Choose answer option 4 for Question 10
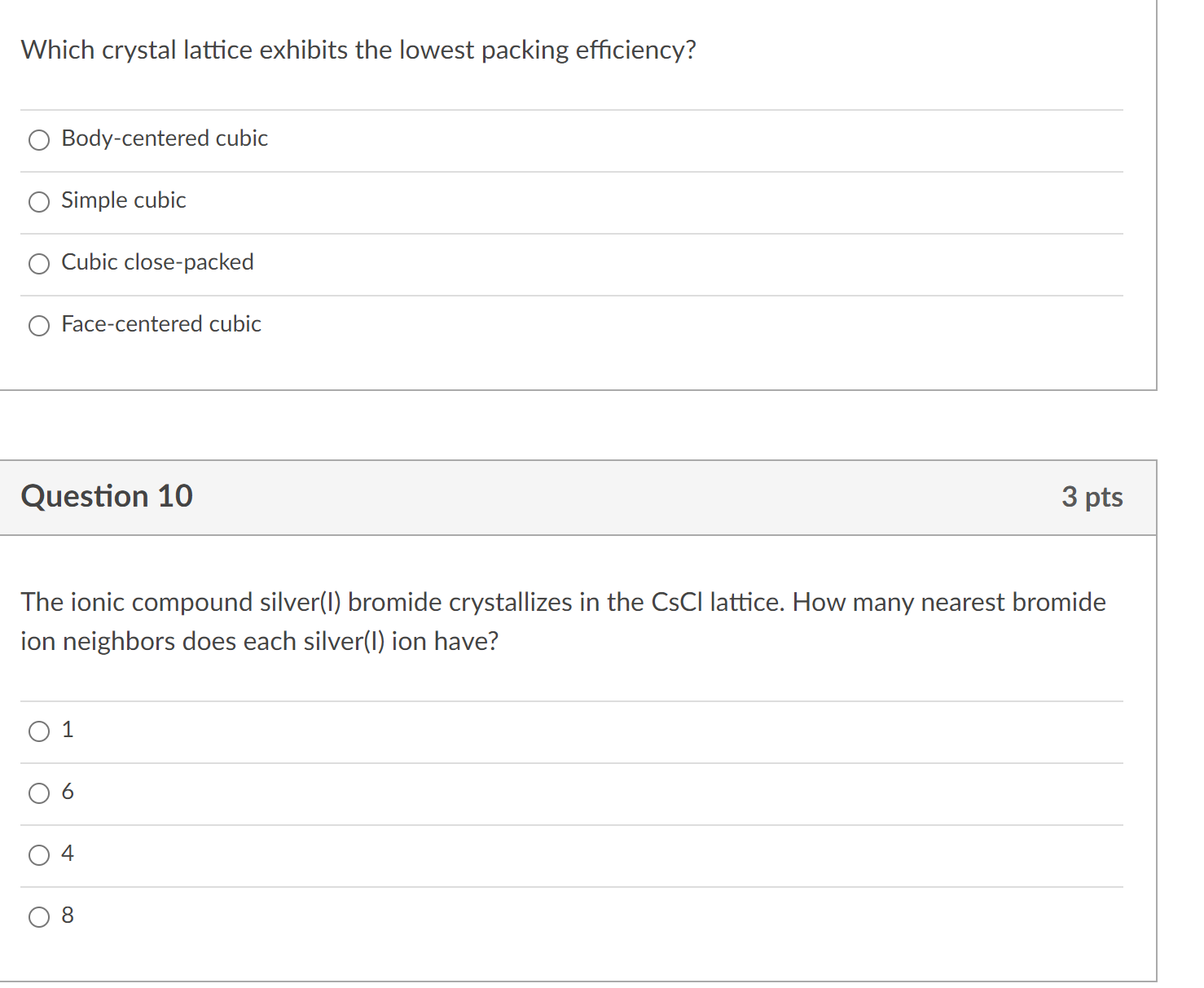The width and height of the screenshot is (1204, 988). click(38, 854)
